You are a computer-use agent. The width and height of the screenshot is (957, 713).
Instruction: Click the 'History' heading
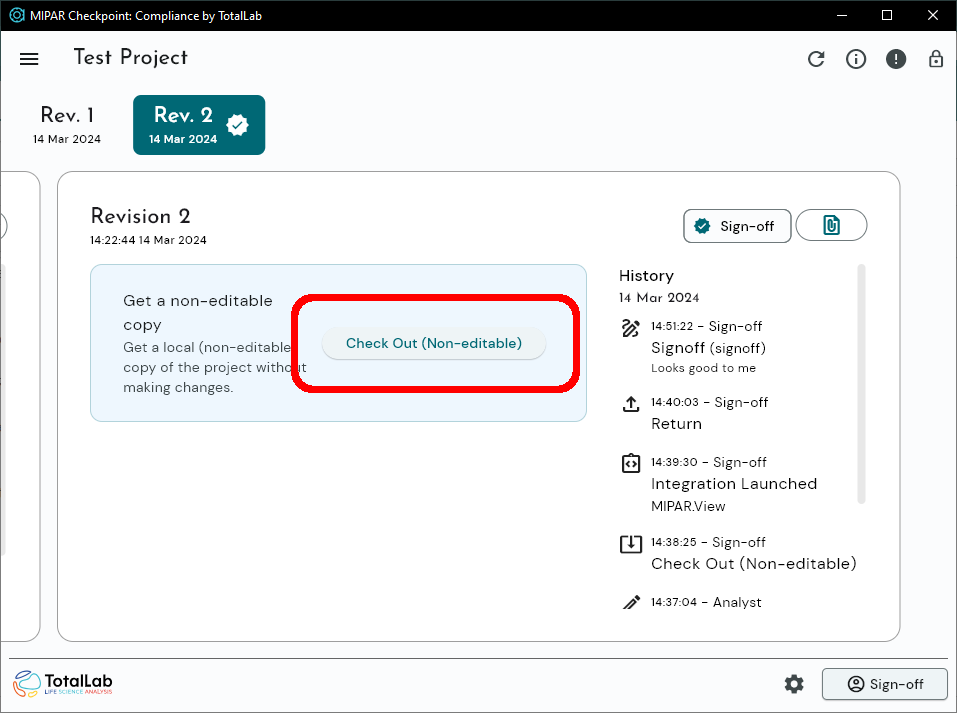click(646, 276)
